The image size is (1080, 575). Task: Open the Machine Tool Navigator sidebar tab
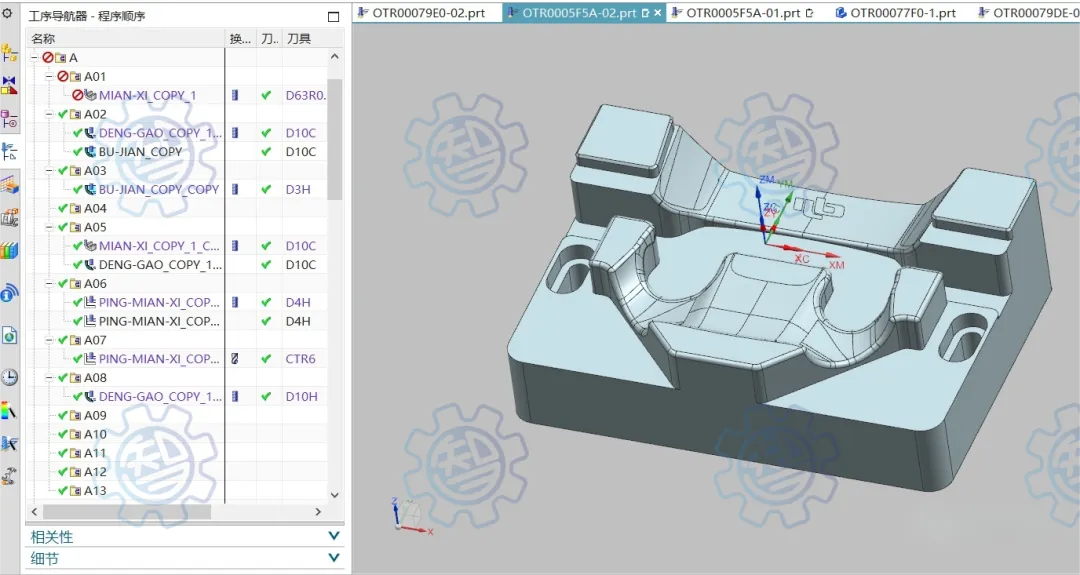click(x=9, y=218)
